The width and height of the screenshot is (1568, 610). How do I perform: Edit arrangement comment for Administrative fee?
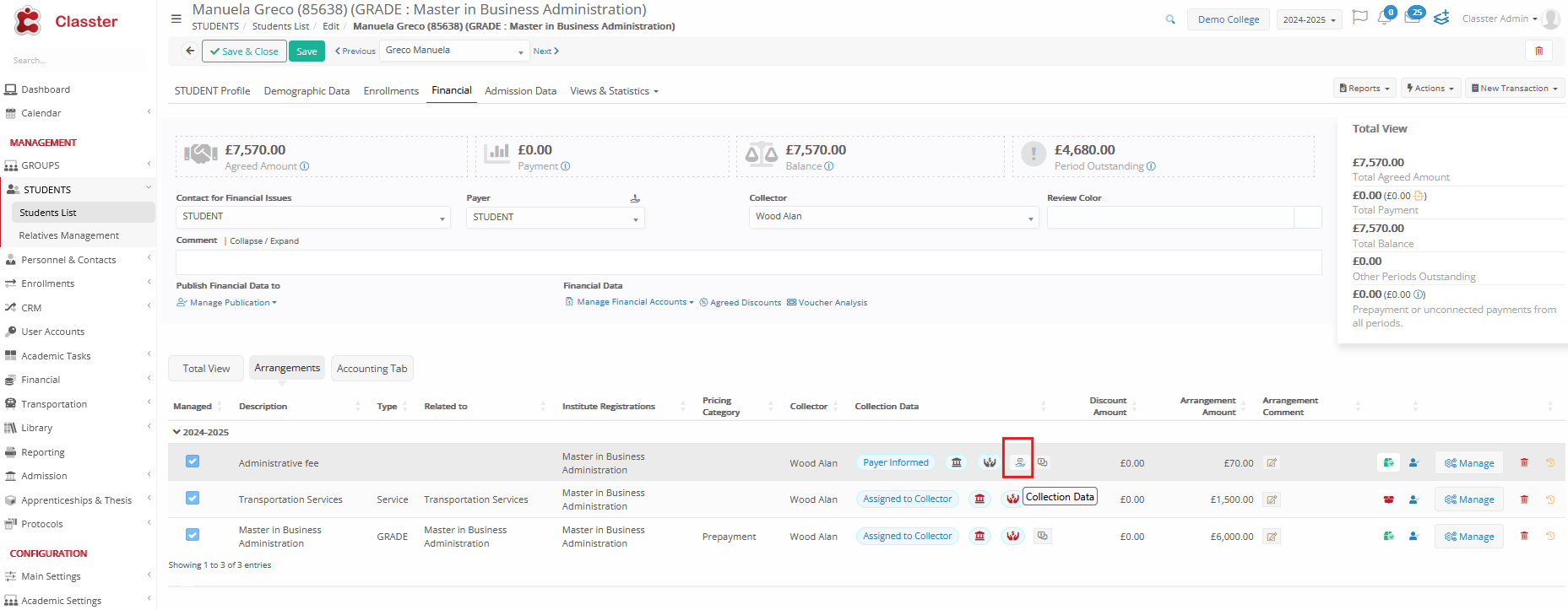click(x=1272, y=463)
